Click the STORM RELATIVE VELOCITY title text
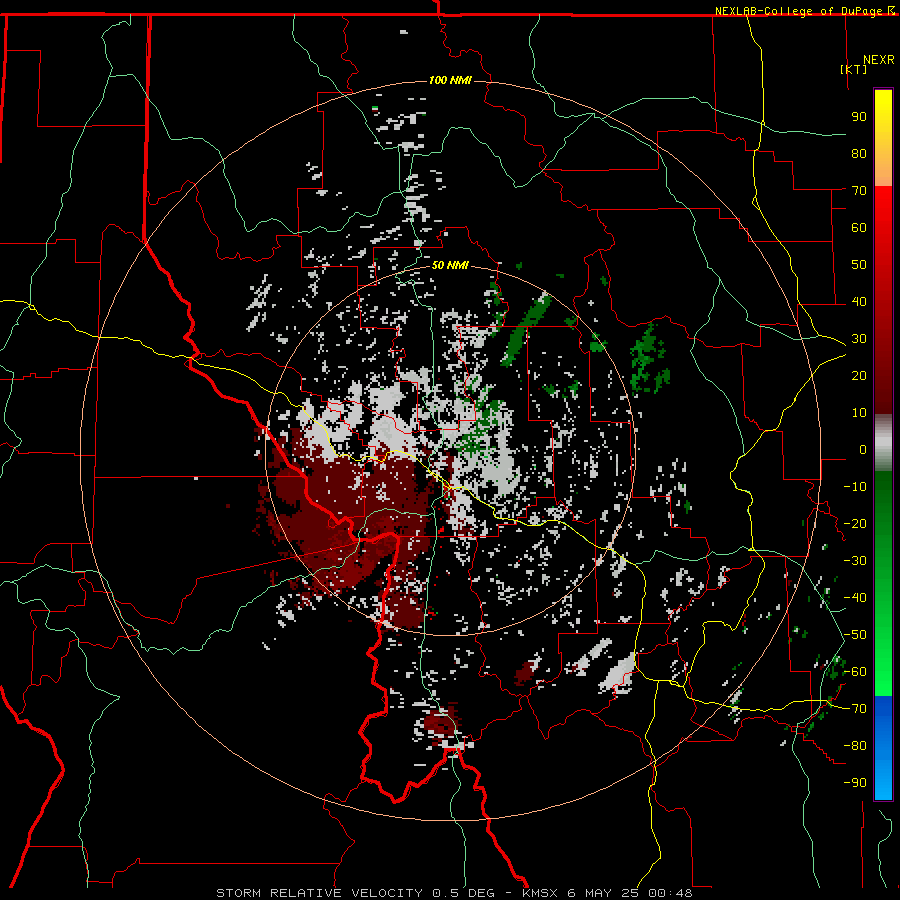This screenshot has height=900, width=900. [x=319, y=893]
